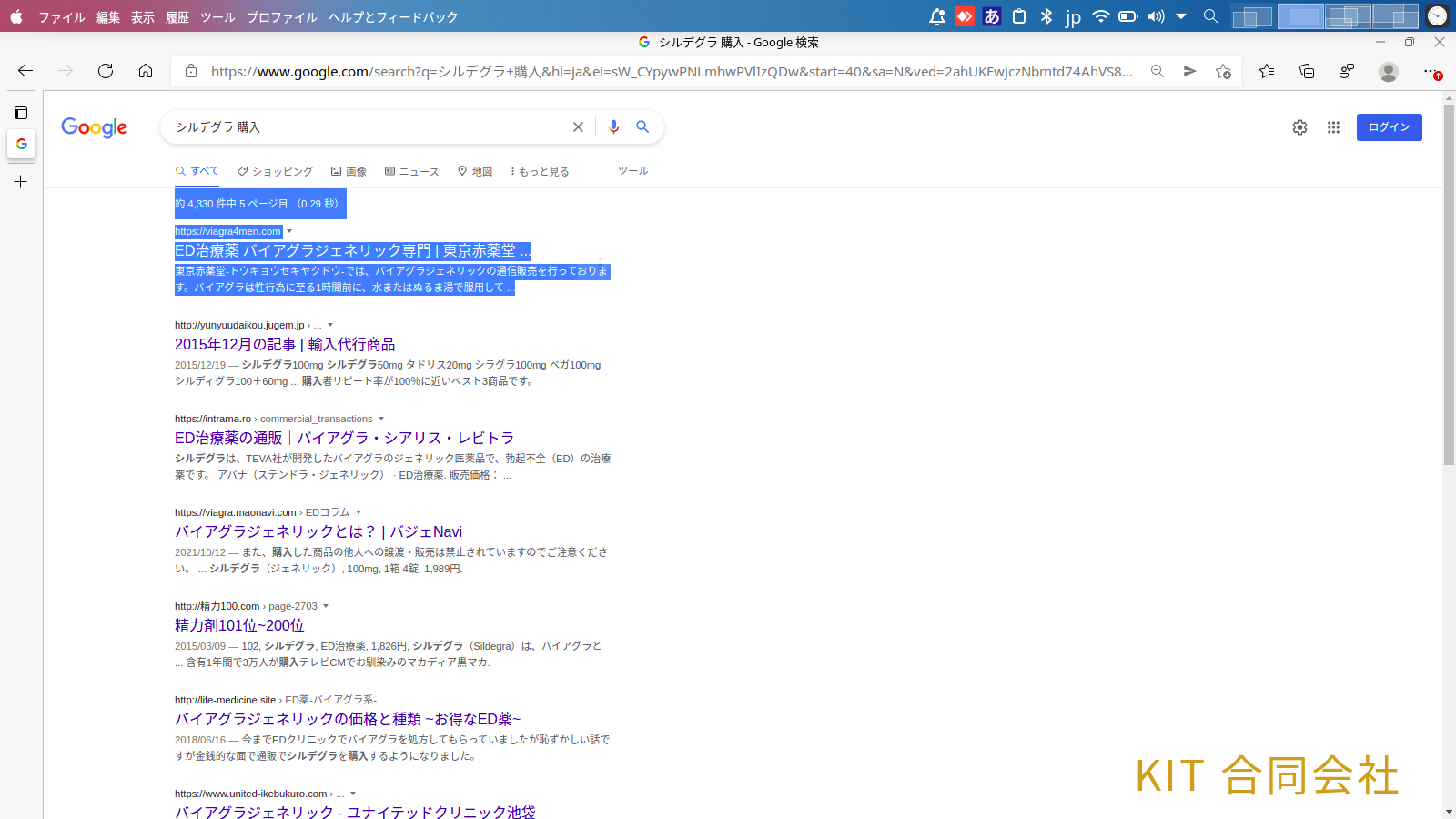Click the profile avatar icon in toolbar
1456x819 pixels.
(x=1389, y=71)
